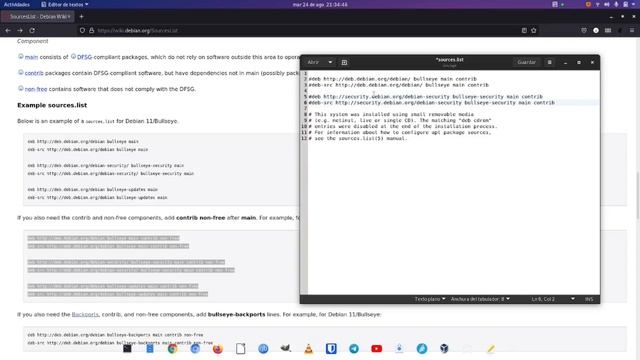
Task: Open the Anchura del tabulador dropdown
Action: (x=480, y=299)
